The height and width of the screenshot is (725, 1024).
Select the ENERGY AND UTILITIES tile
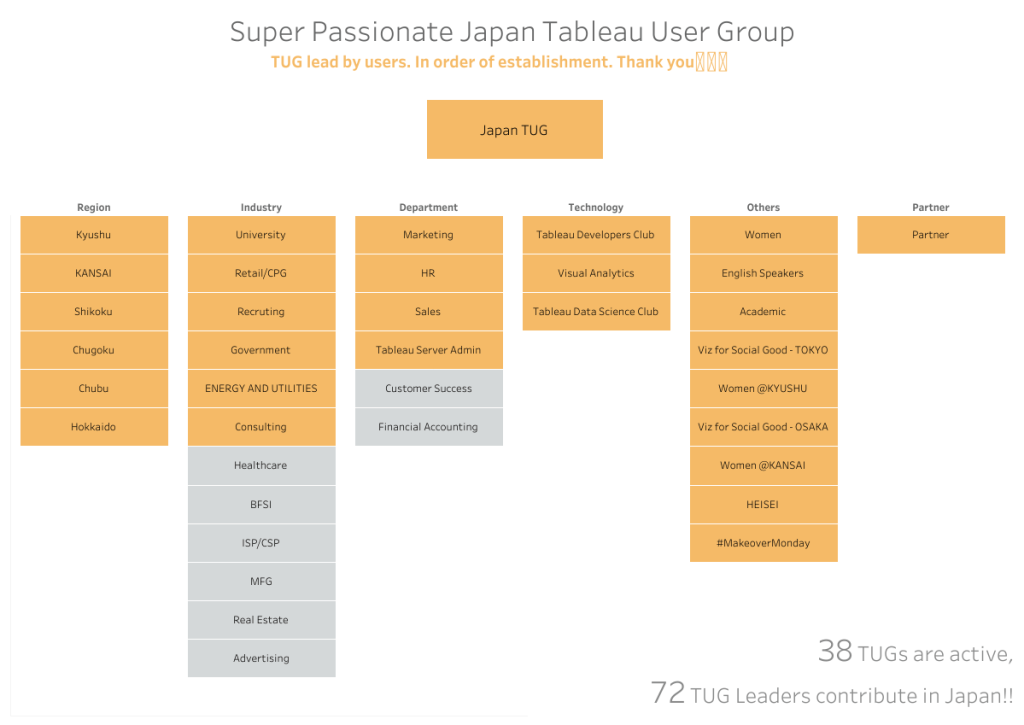pyautogui.click(x=261, y=388)
